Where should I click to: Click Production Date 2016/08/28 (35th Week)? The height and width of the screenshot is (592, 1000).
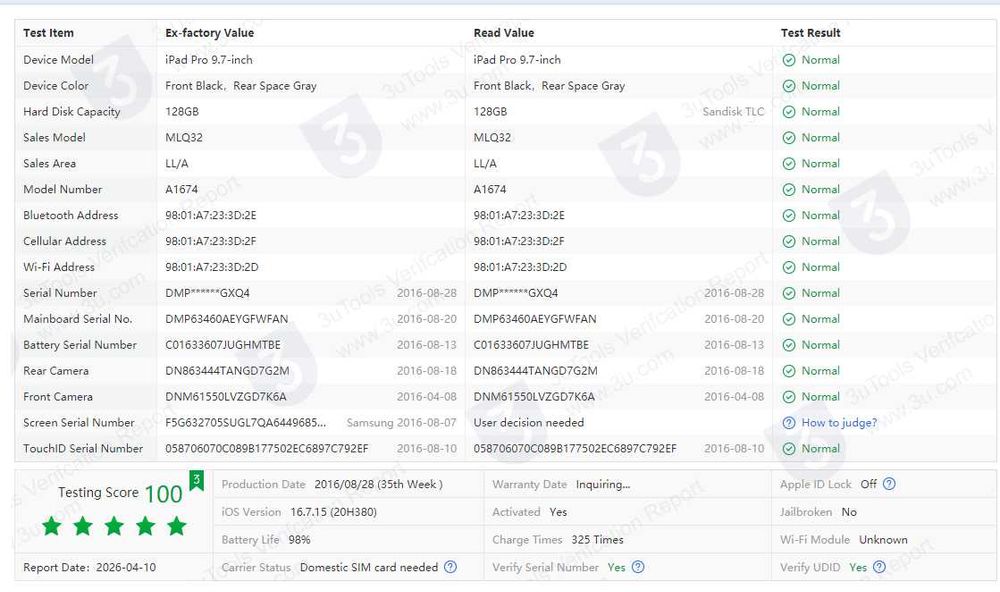(x=378, y=484)
